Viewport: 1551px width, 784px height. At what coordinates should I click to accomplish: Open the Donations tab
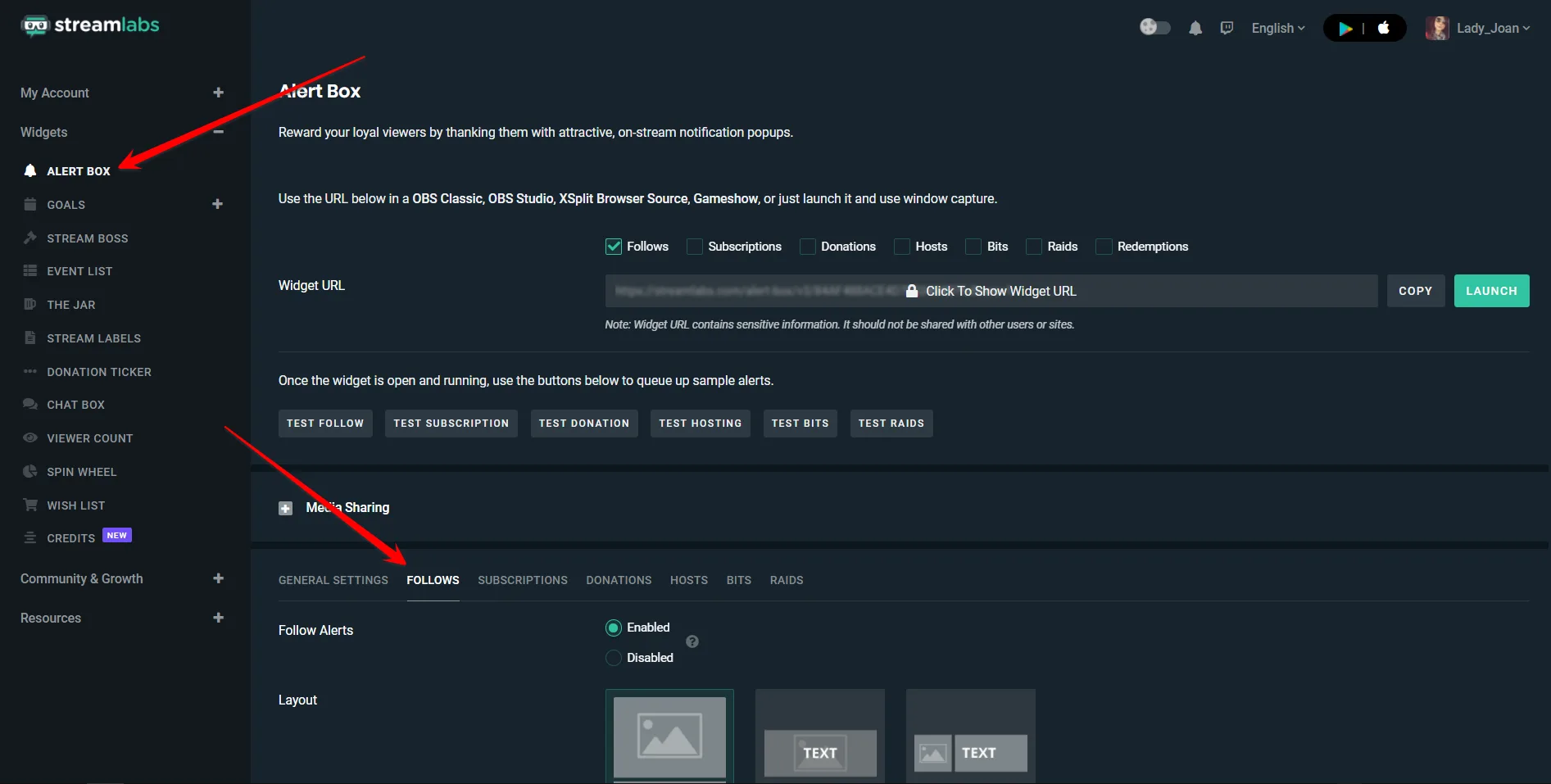coord(619,580)
